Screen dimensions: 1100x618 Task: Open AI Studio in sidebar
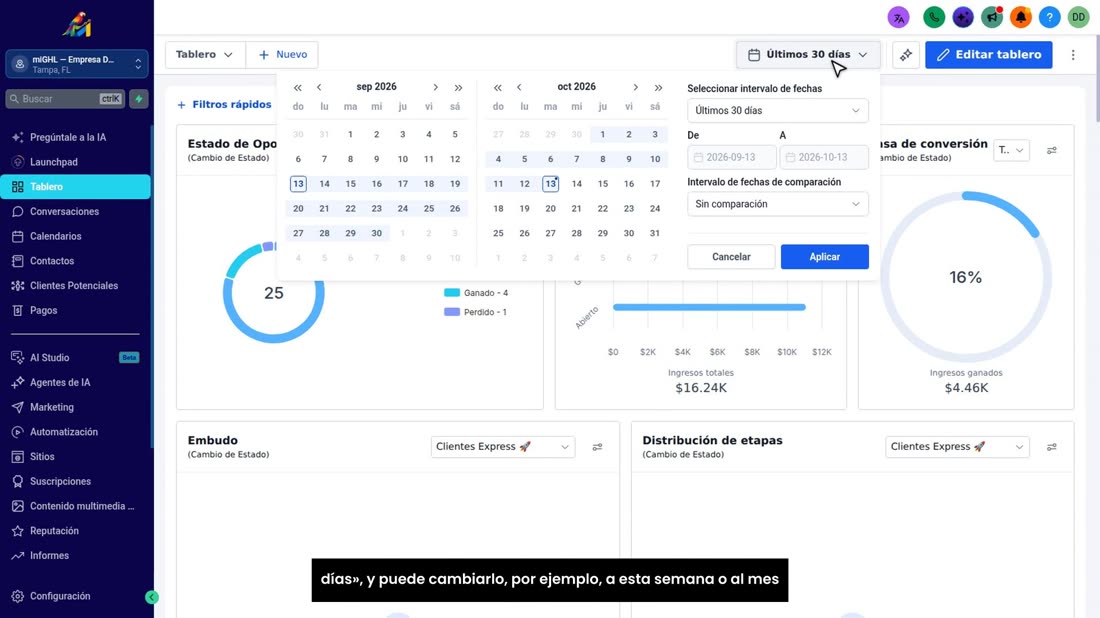point(76,358)
